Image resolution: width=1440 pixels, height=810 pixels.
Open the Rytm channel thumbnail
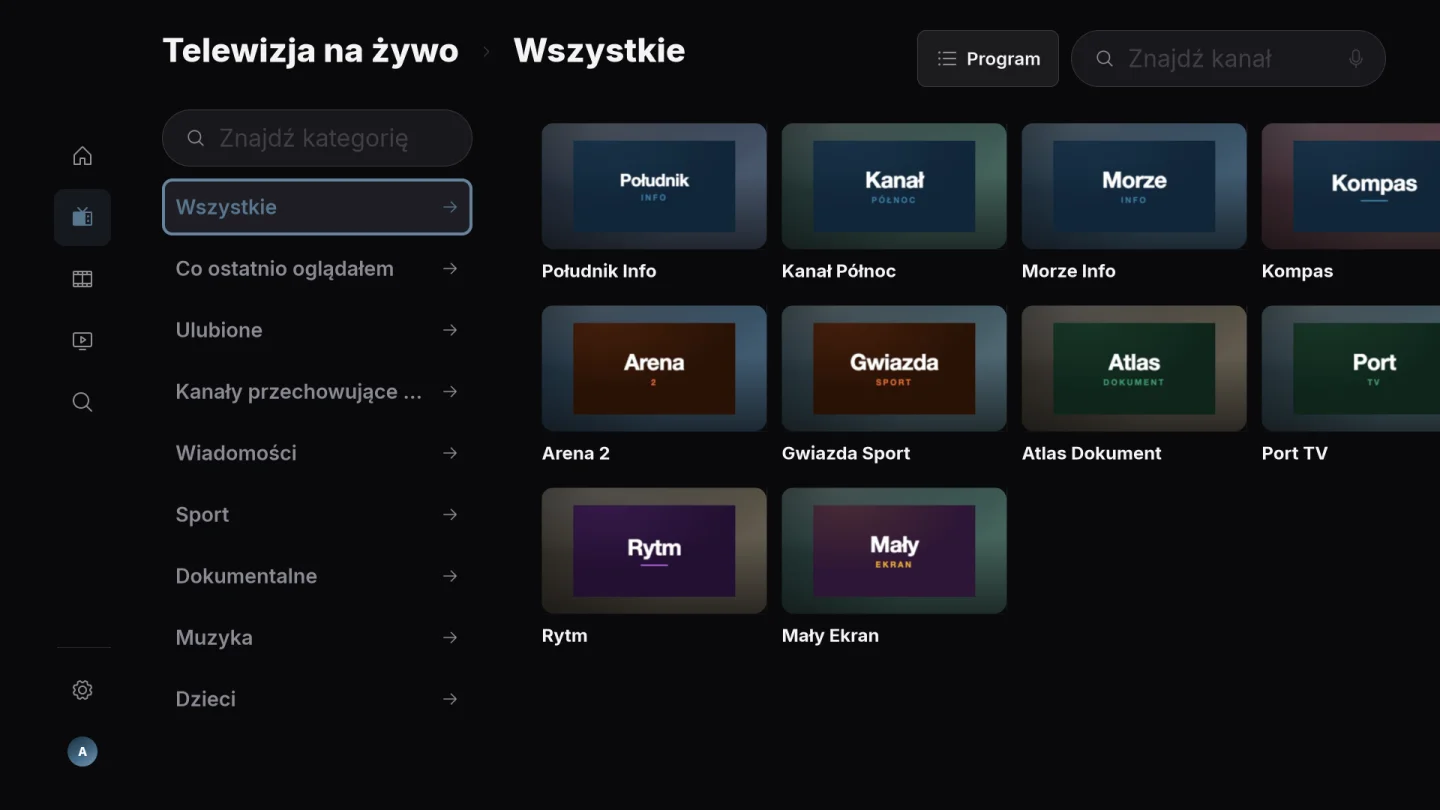[654, 550]
